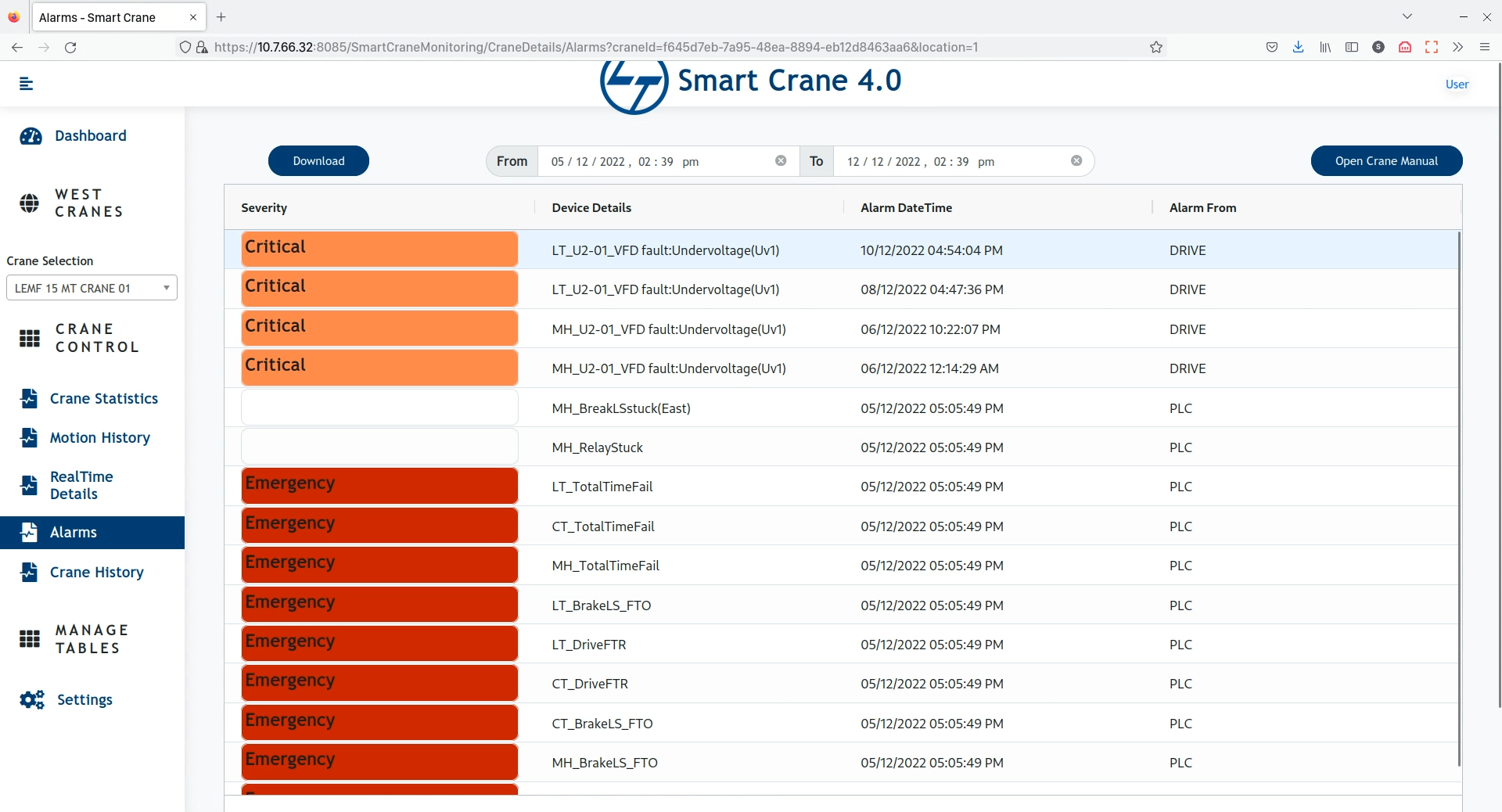Open the Pocket save icon
The width and height of the screenshot is (1502, 812).
coord(1272,47)
